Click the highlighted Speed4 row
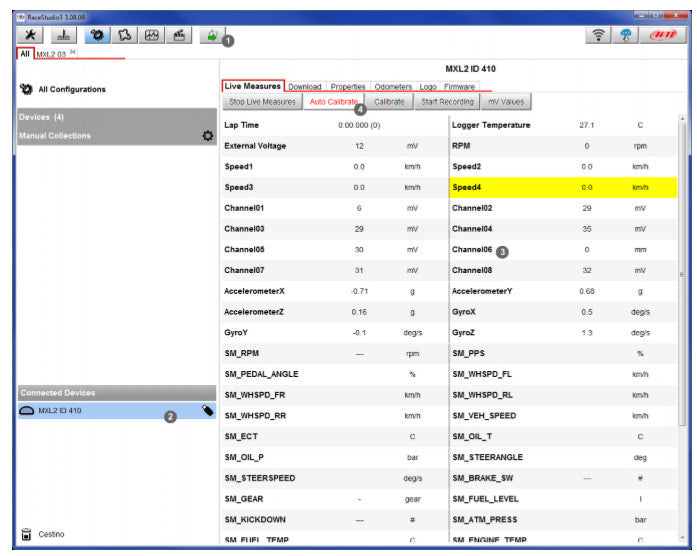The height and width of the screenshot is (556, 697). pos(563,188)
